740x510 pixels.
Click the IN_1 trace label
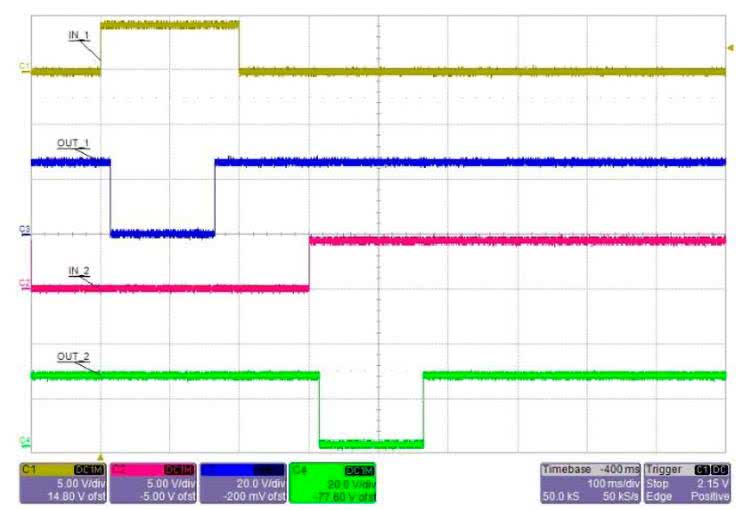coord(79,35)
